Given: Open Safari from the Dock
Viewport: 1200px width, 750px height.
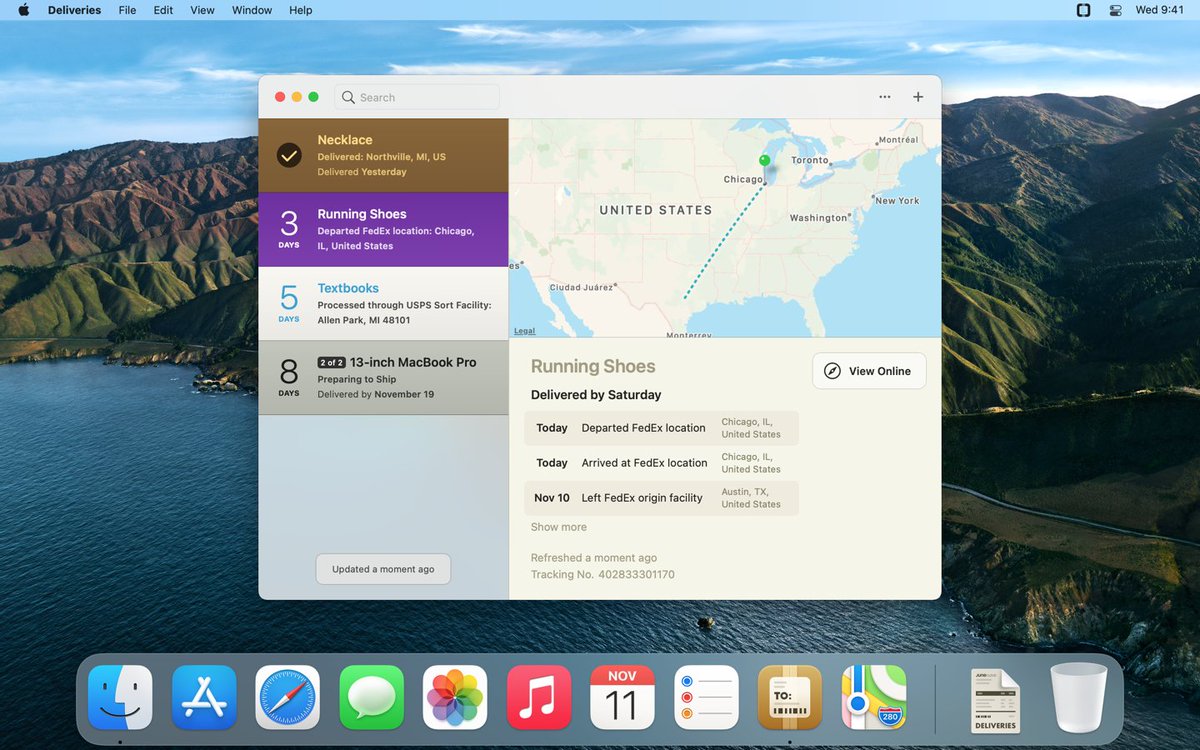Looking at the screenshot, I should (288, 697).
